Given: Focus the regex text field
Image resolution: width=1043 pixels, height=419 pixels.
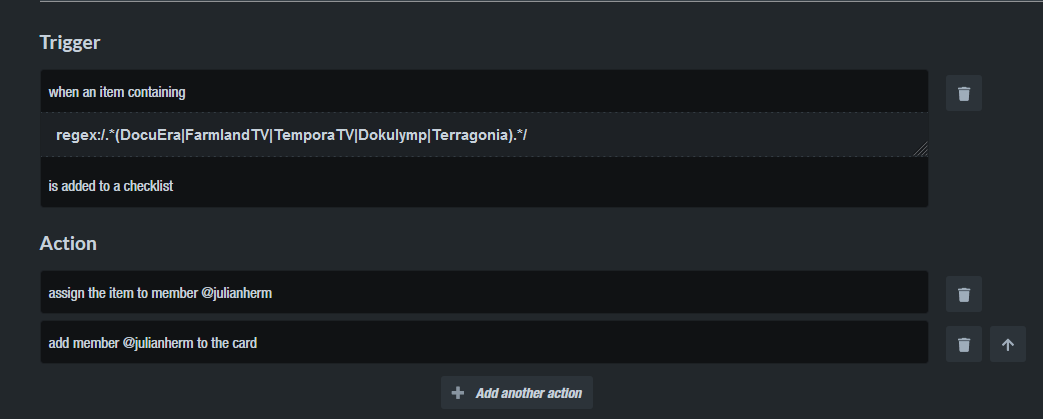Looking at the screenshot, I should click(x=484, y=135).
